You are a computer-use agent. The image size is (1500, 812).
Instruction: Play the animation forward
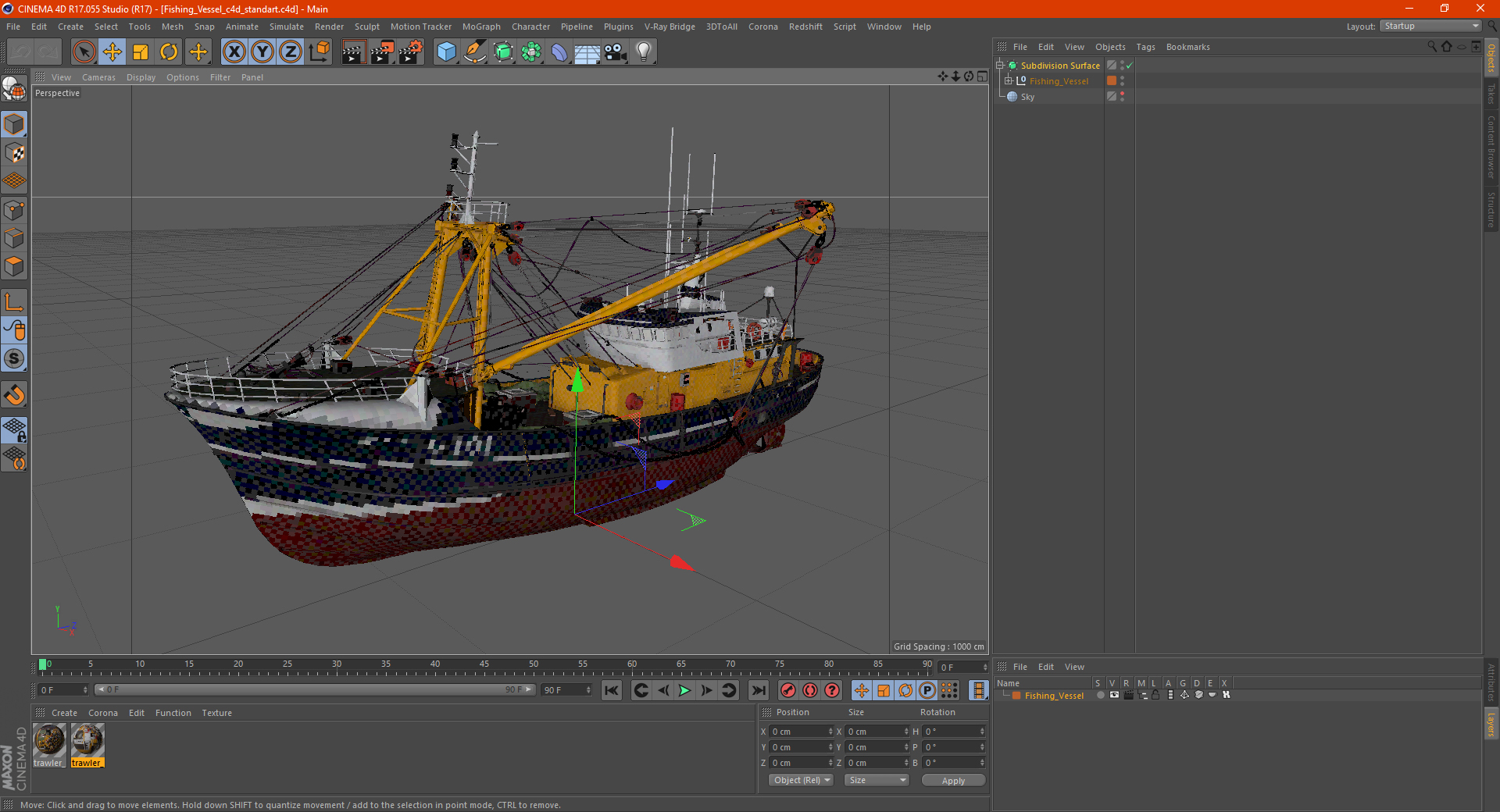684,690
